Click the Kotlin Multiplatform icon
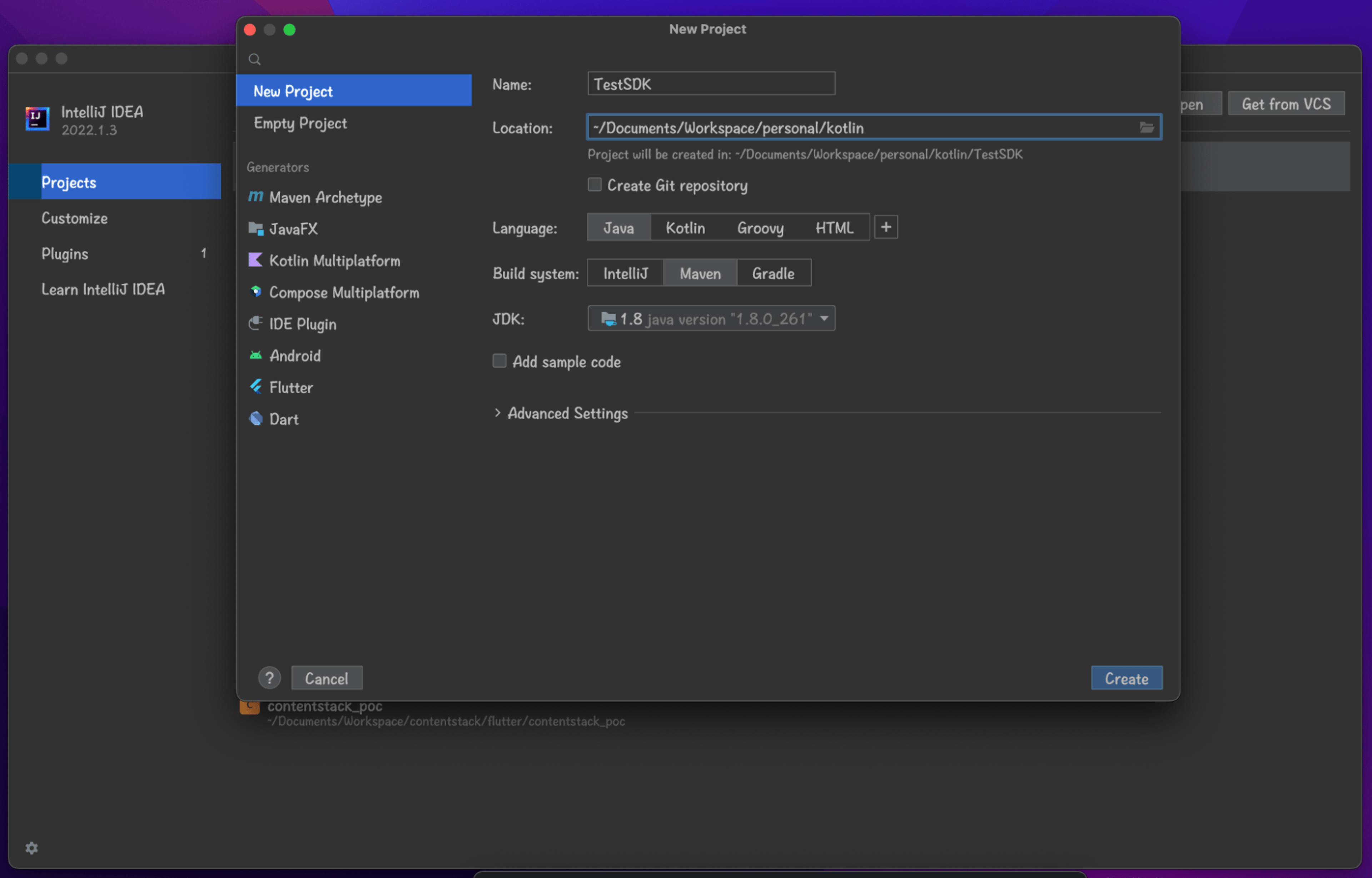This screenshot has width=1372, height=878. (x=255, y=260)
